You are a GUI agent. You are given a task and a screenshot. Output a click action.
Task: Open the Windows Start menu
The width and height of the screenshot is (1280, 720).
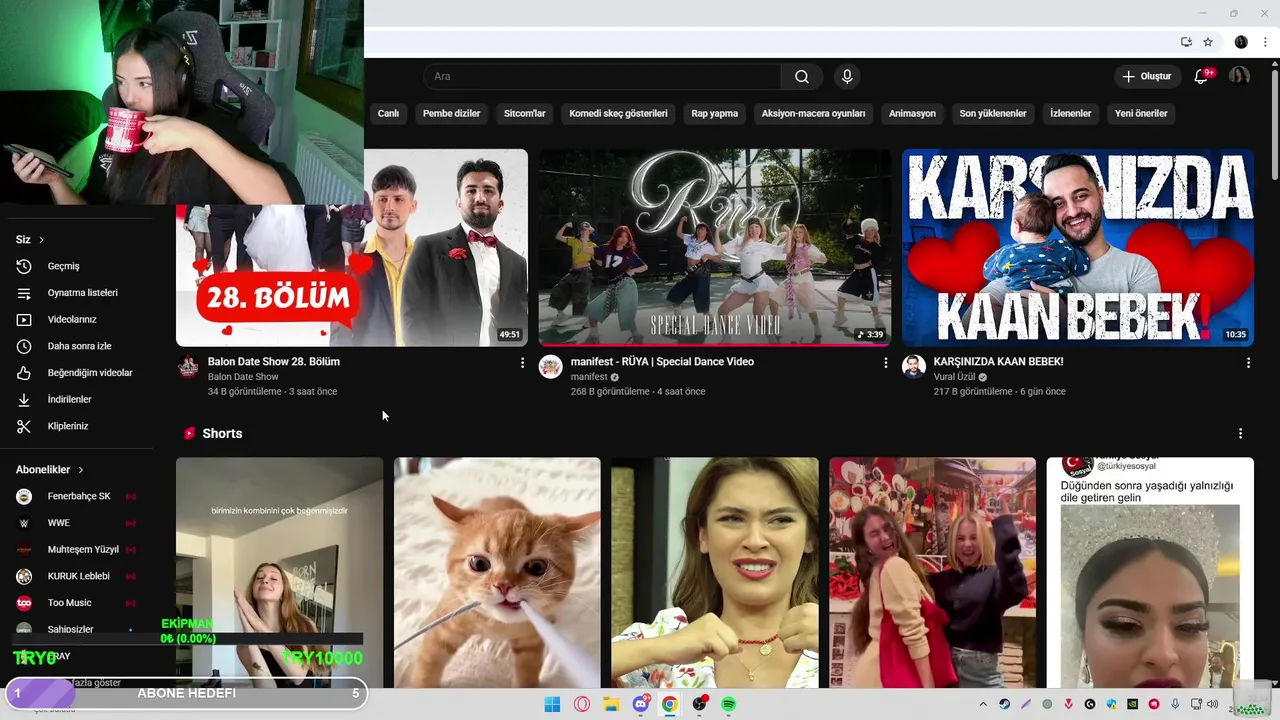pyautogui.click(x=552, y=704)
